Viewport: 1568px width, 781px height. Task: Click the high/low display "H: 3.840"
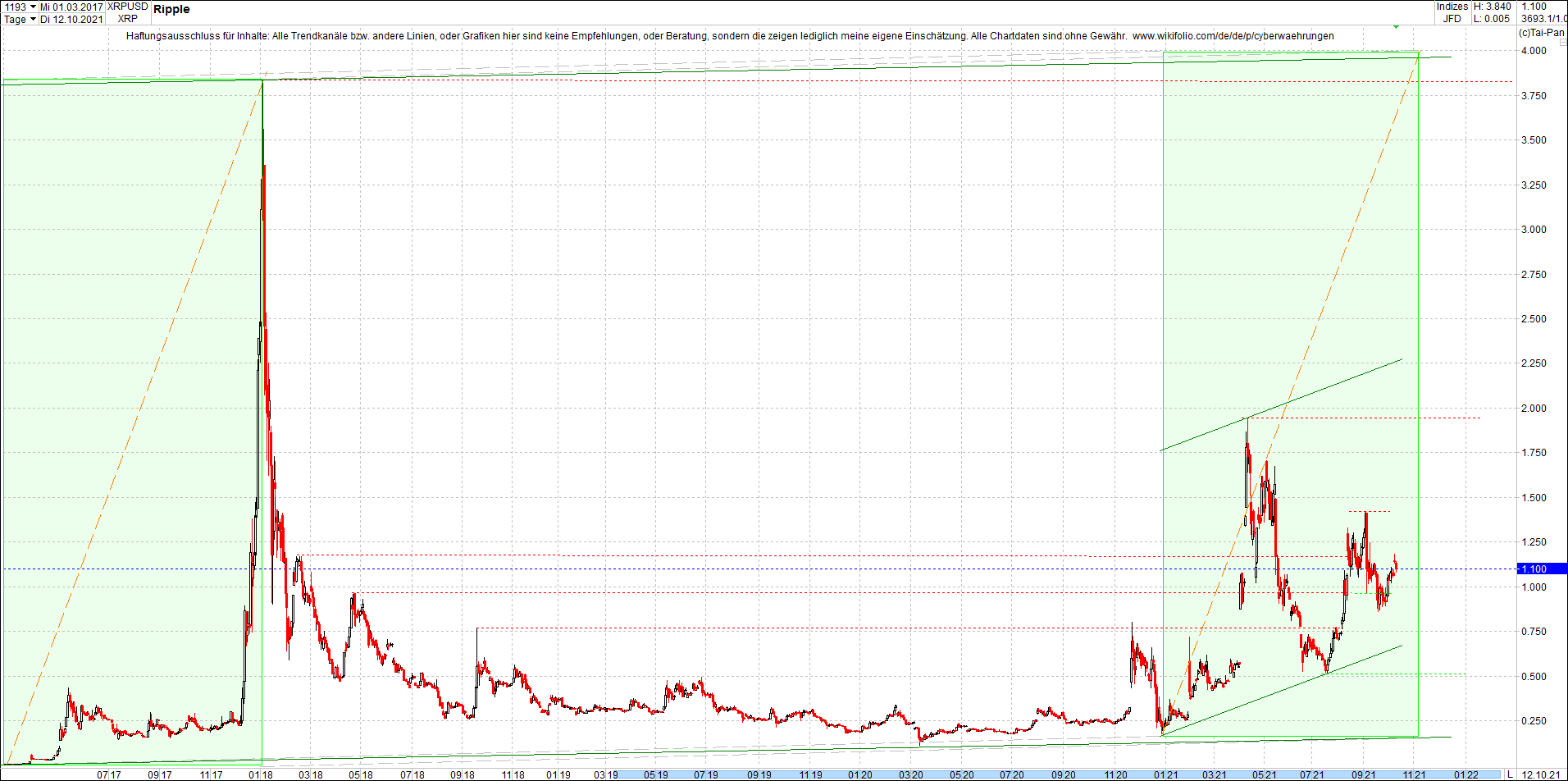tap(1493, 7)
